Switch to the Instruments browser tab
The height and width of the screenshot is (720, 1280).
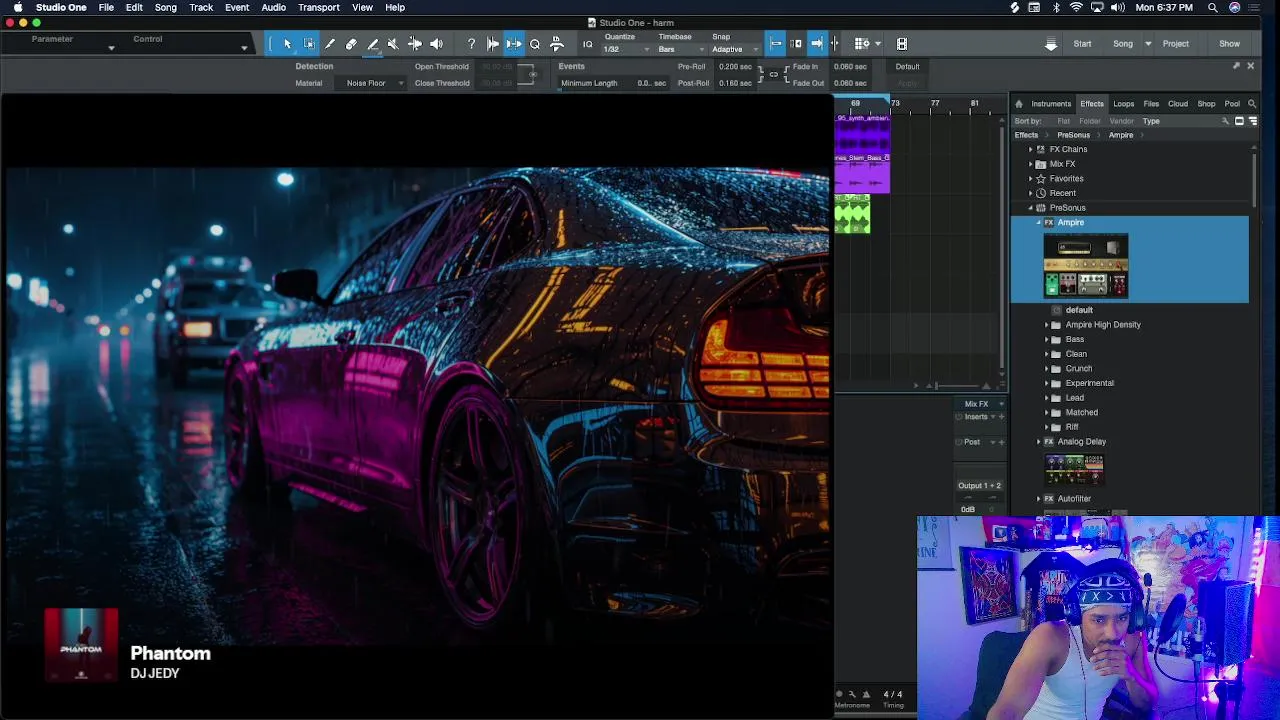(1051, 104)
